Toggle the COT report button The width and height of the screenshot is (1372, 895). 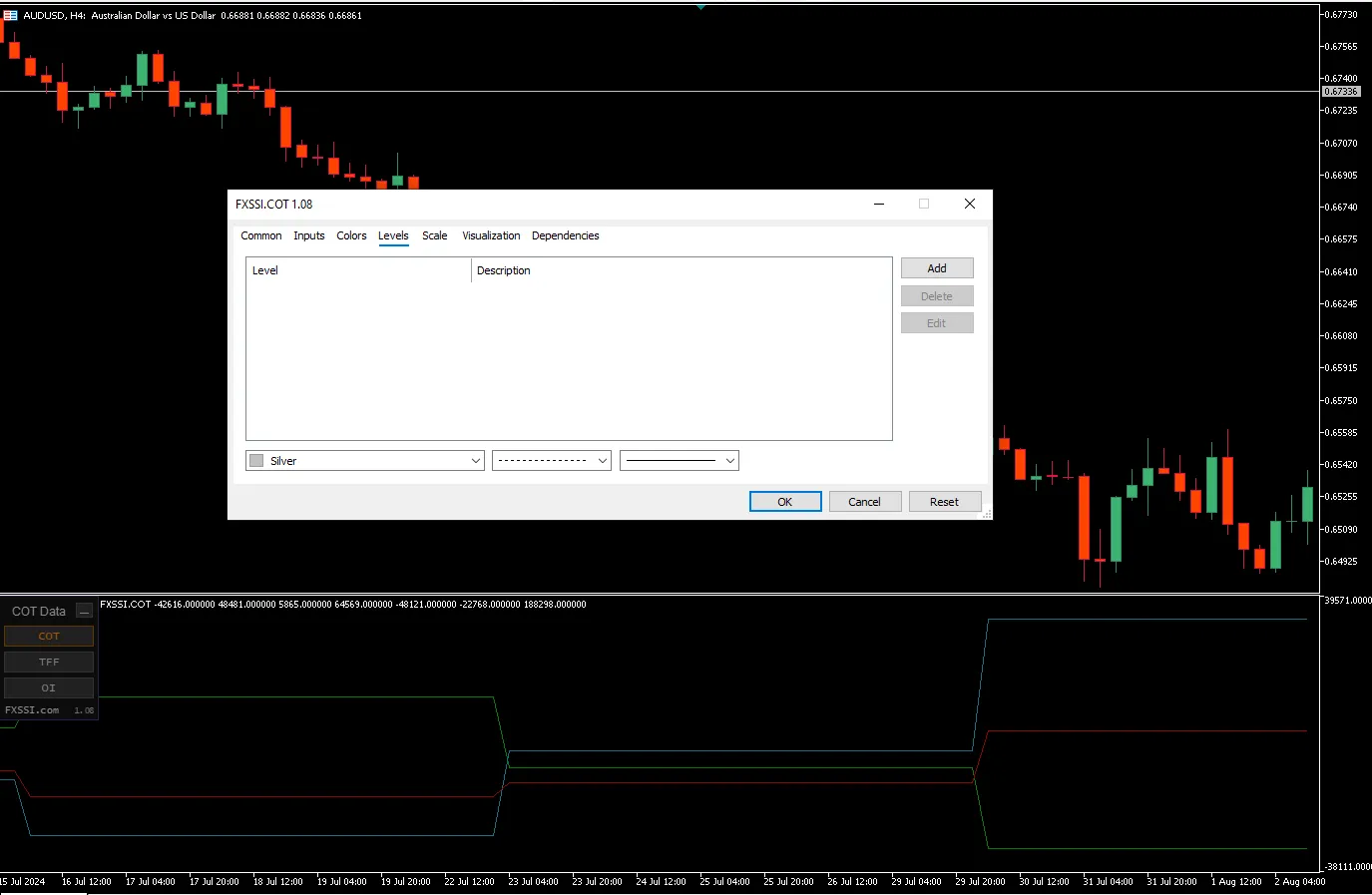49,636
